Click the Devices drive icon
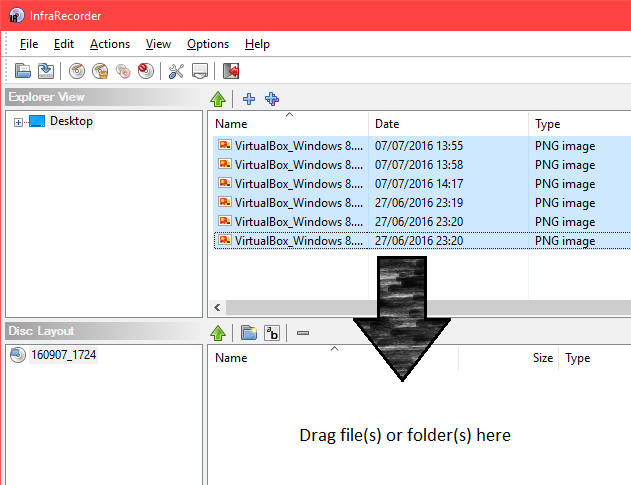This screenshot has width=631, height=485. pyautogui.click(x=200, y=71)
